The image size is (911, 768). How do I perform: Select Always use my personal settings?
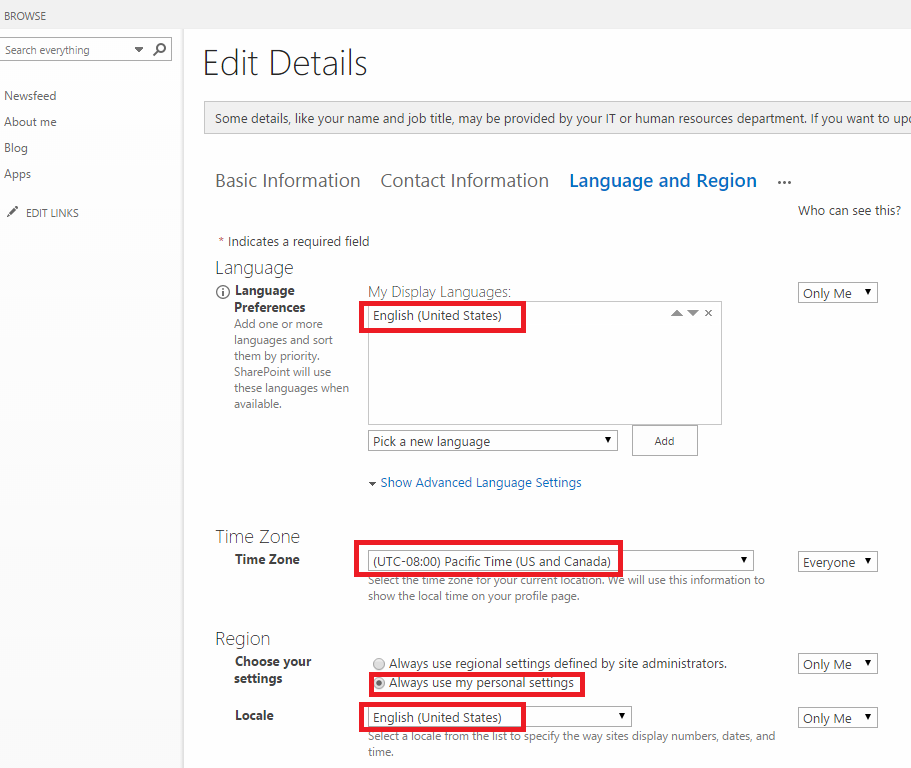[x=379, y=683]
